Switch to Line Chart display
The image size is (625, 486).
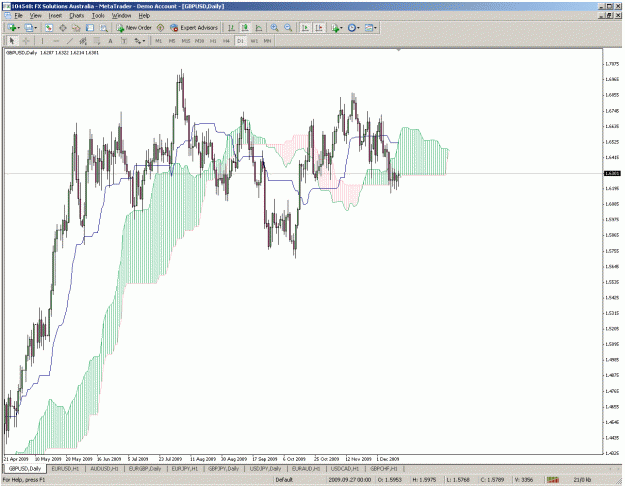[x=259, y=28]
